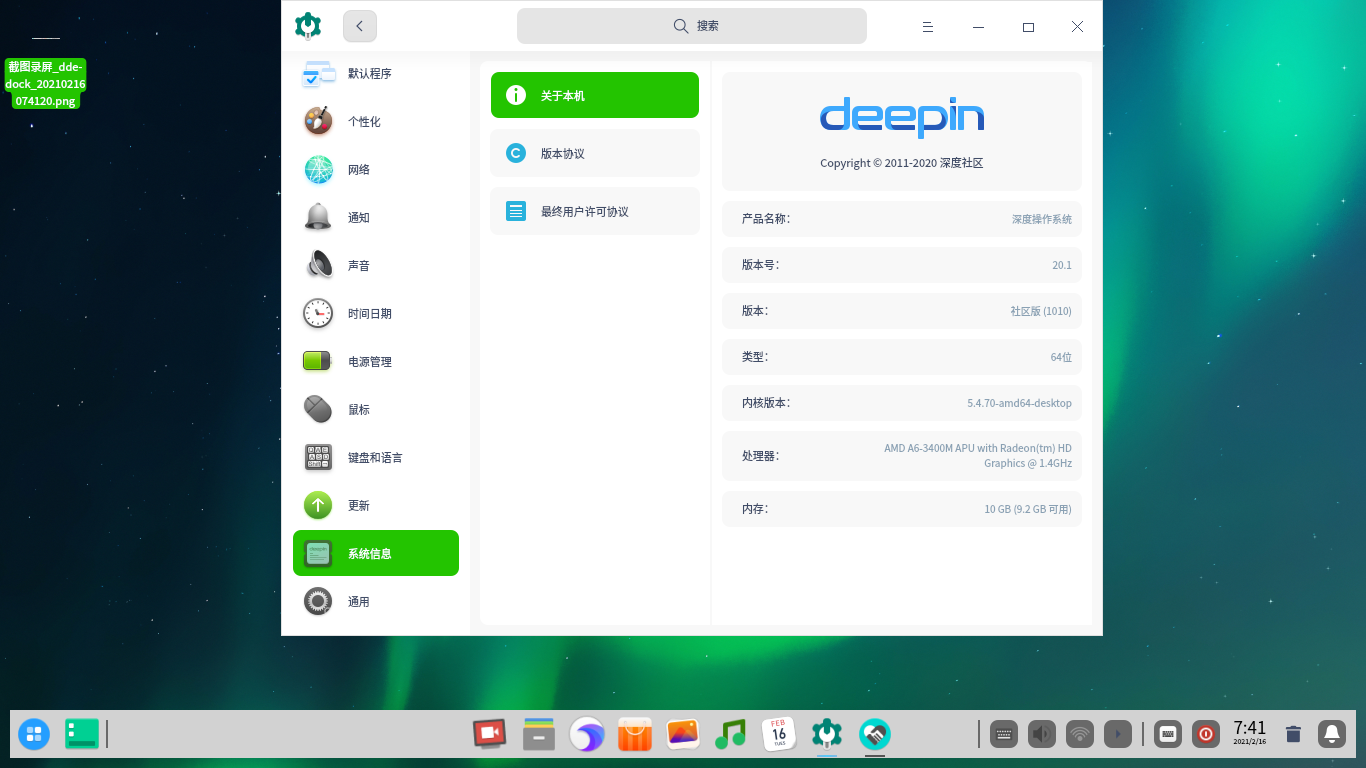Click the 社区版 (1010) edition value
This screenshot has width=1366, height=768.
coord(1040,311)
